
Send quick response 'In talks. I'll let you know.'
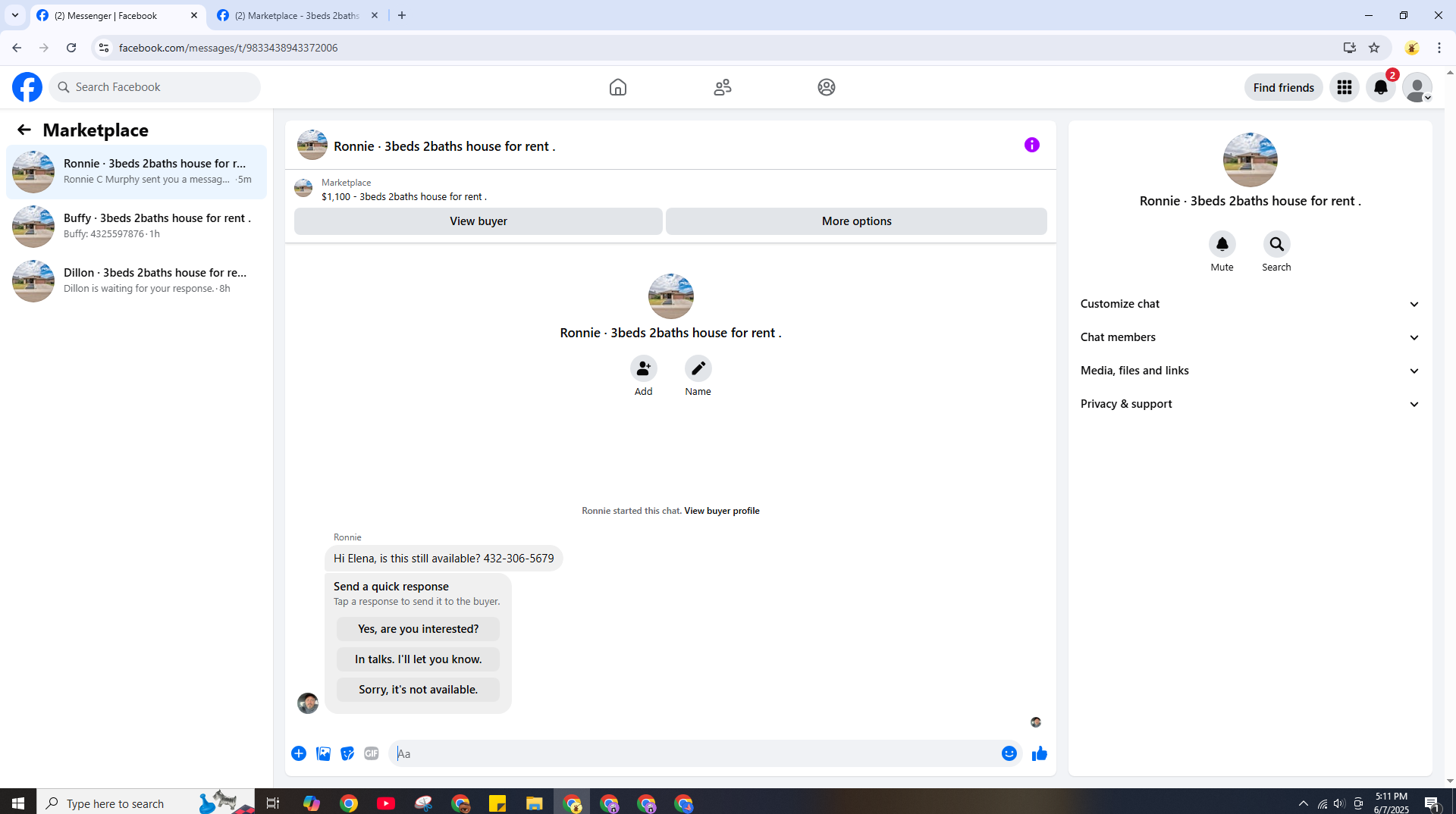click(x=419, y=659)
